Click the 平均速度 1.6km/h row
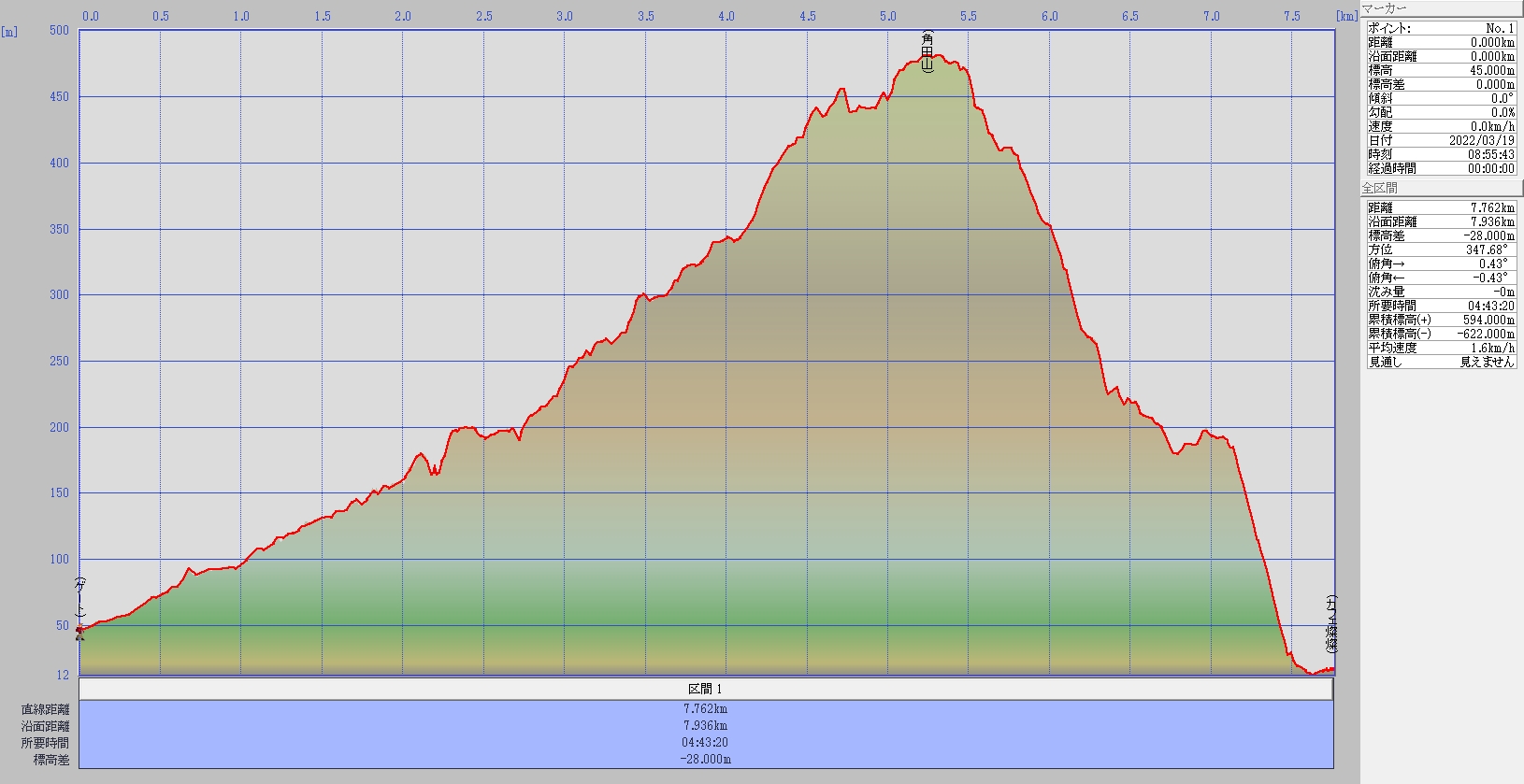The image size is (1524, 784). [x=1441, y=348]
